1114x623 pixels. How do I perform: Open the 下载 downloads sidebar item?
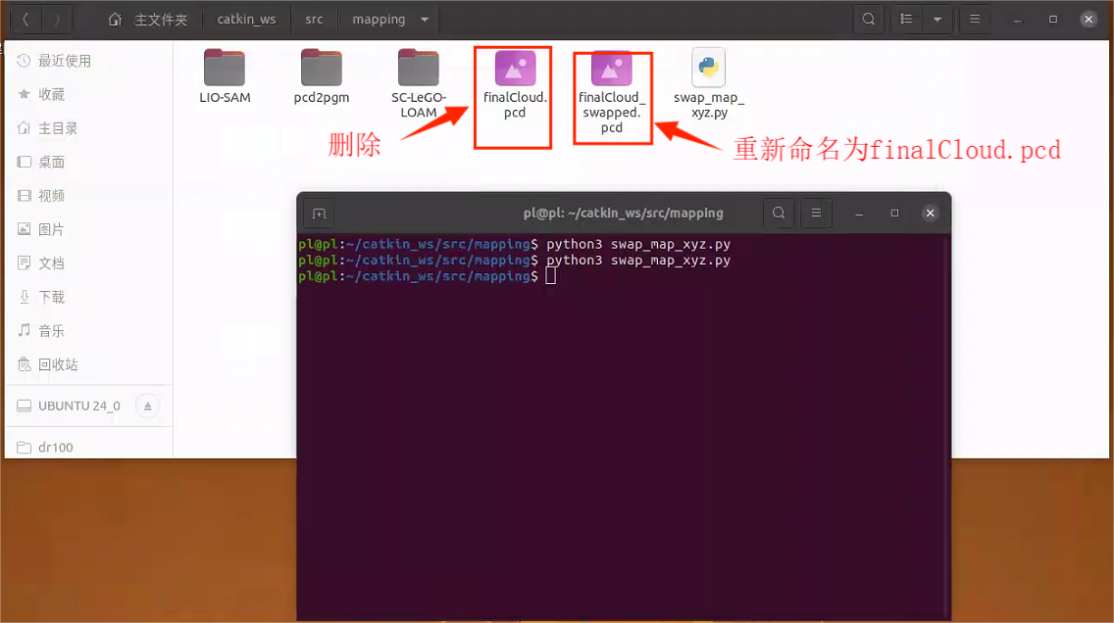pos(51,297)
